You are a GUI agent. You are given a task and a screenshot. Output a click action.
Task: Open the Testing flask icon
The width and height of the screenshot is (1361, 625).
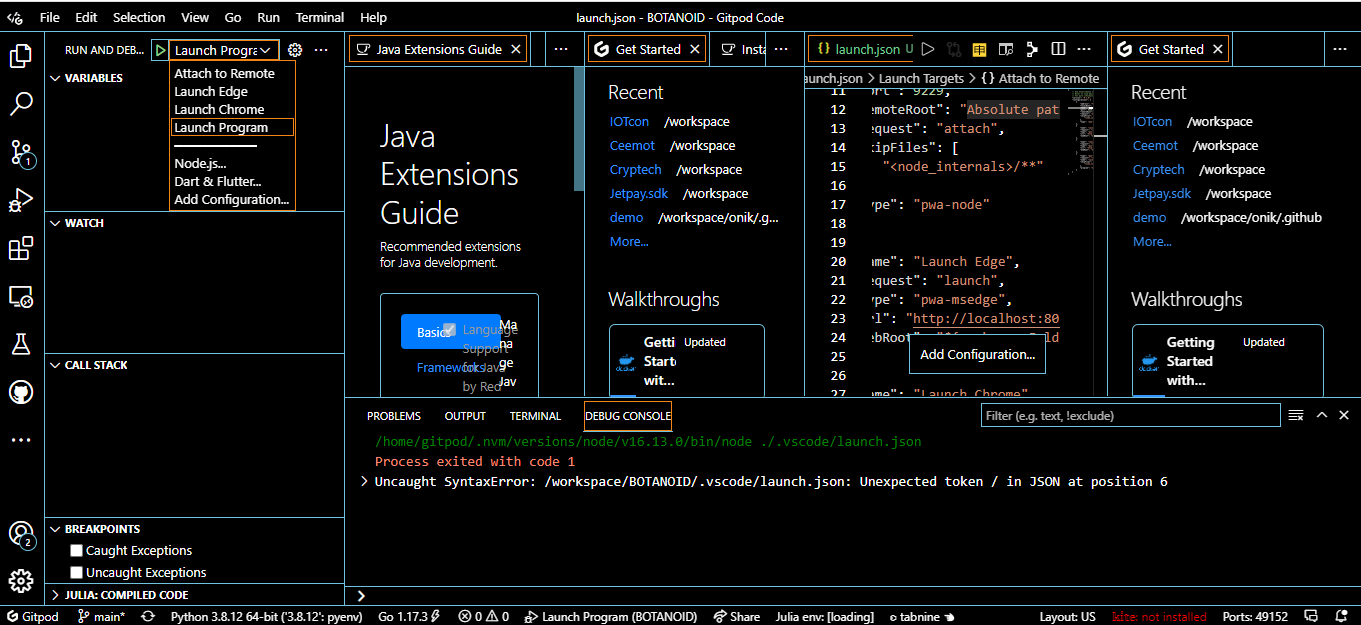[x=21, y=345]
